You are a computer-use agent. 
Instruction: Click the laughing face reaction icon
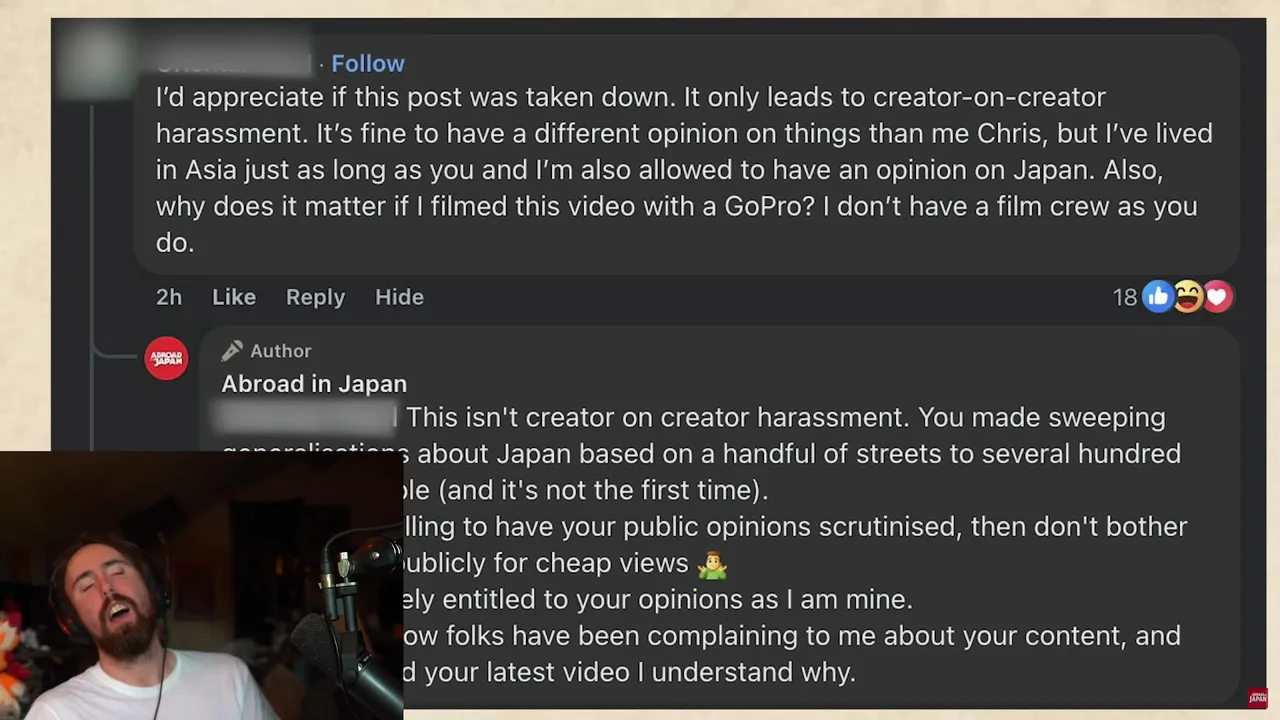pos(1187,296)
